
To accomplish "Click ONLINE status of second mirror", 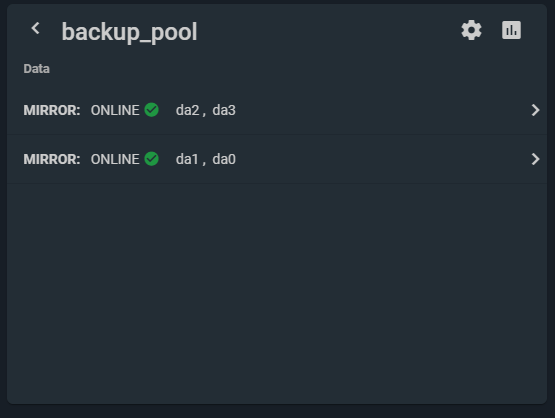I will point(115,159).
